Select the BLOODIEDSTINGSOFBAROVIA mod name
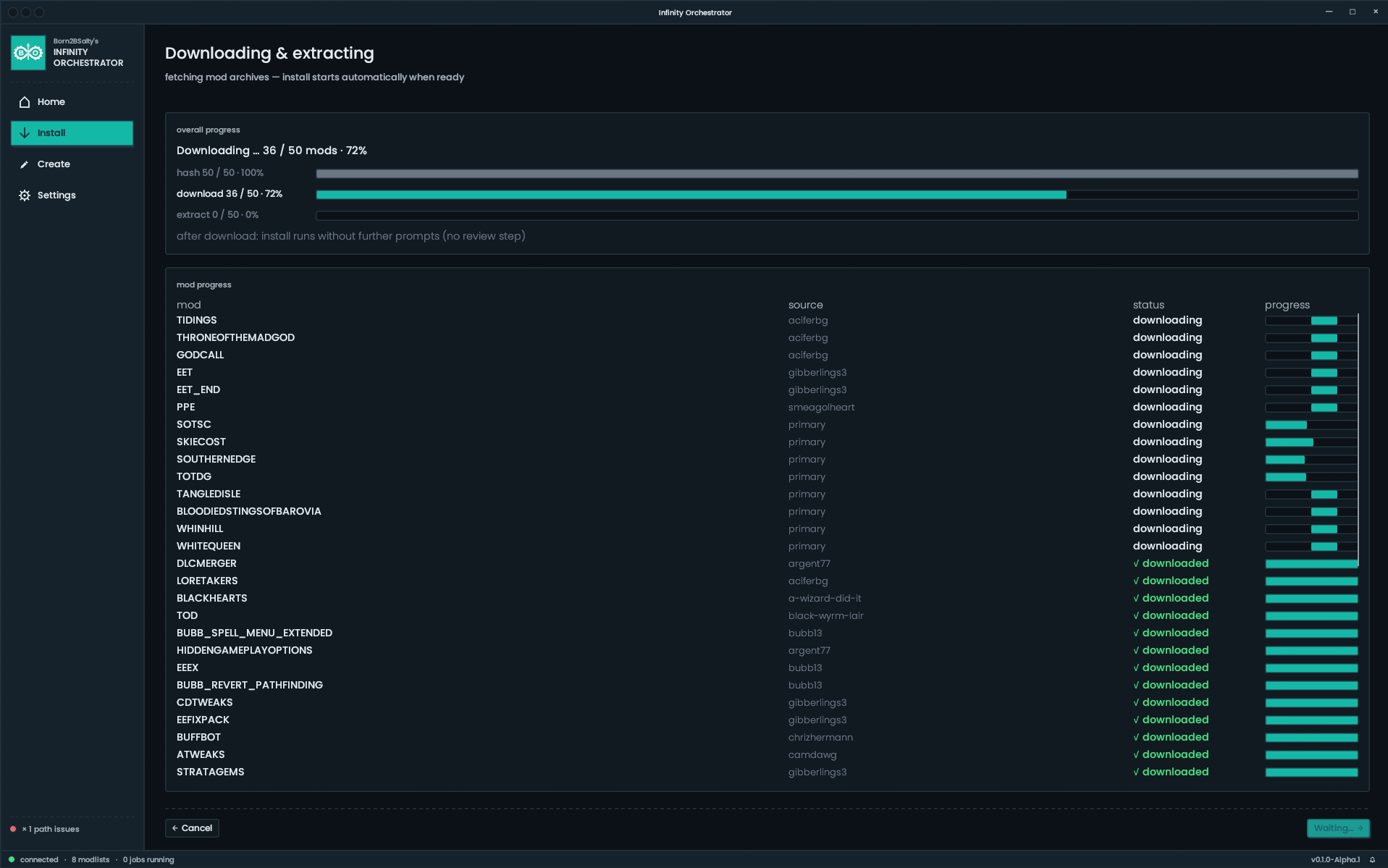Screen dimensions: 1388x868 click(x=249, y=511)
